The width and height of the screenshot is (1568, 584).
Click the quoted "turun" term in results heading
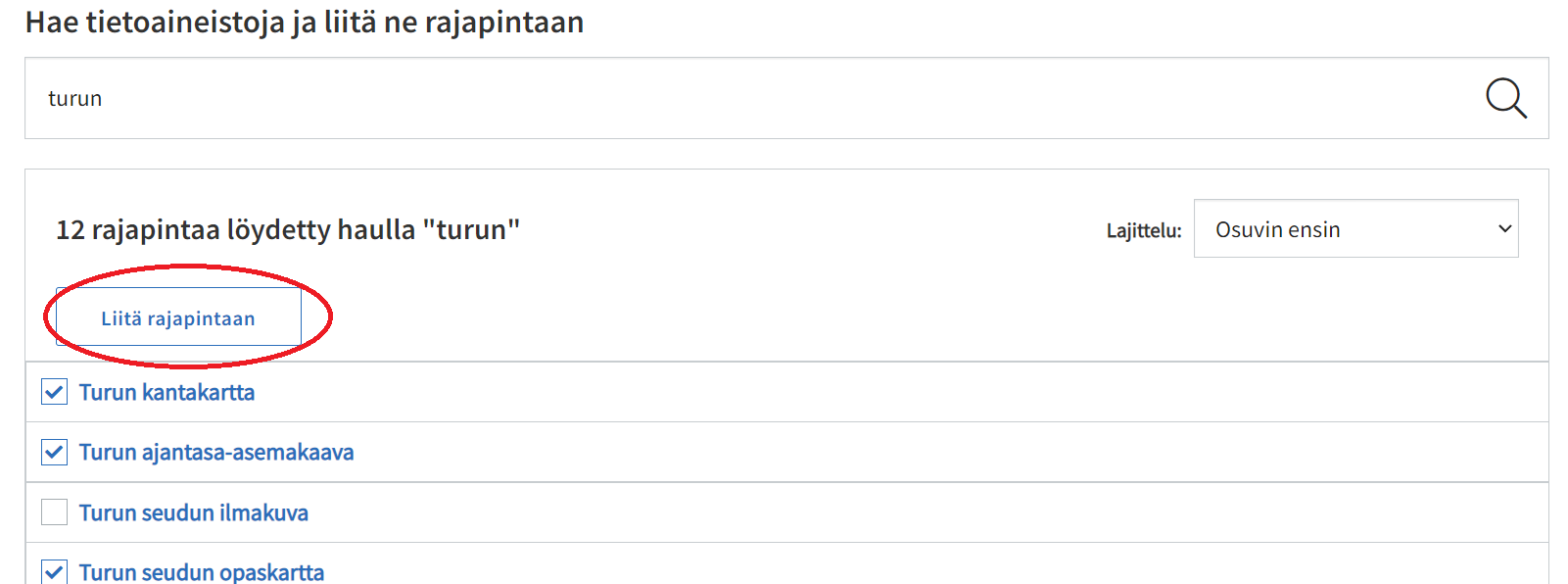point(471,230)
